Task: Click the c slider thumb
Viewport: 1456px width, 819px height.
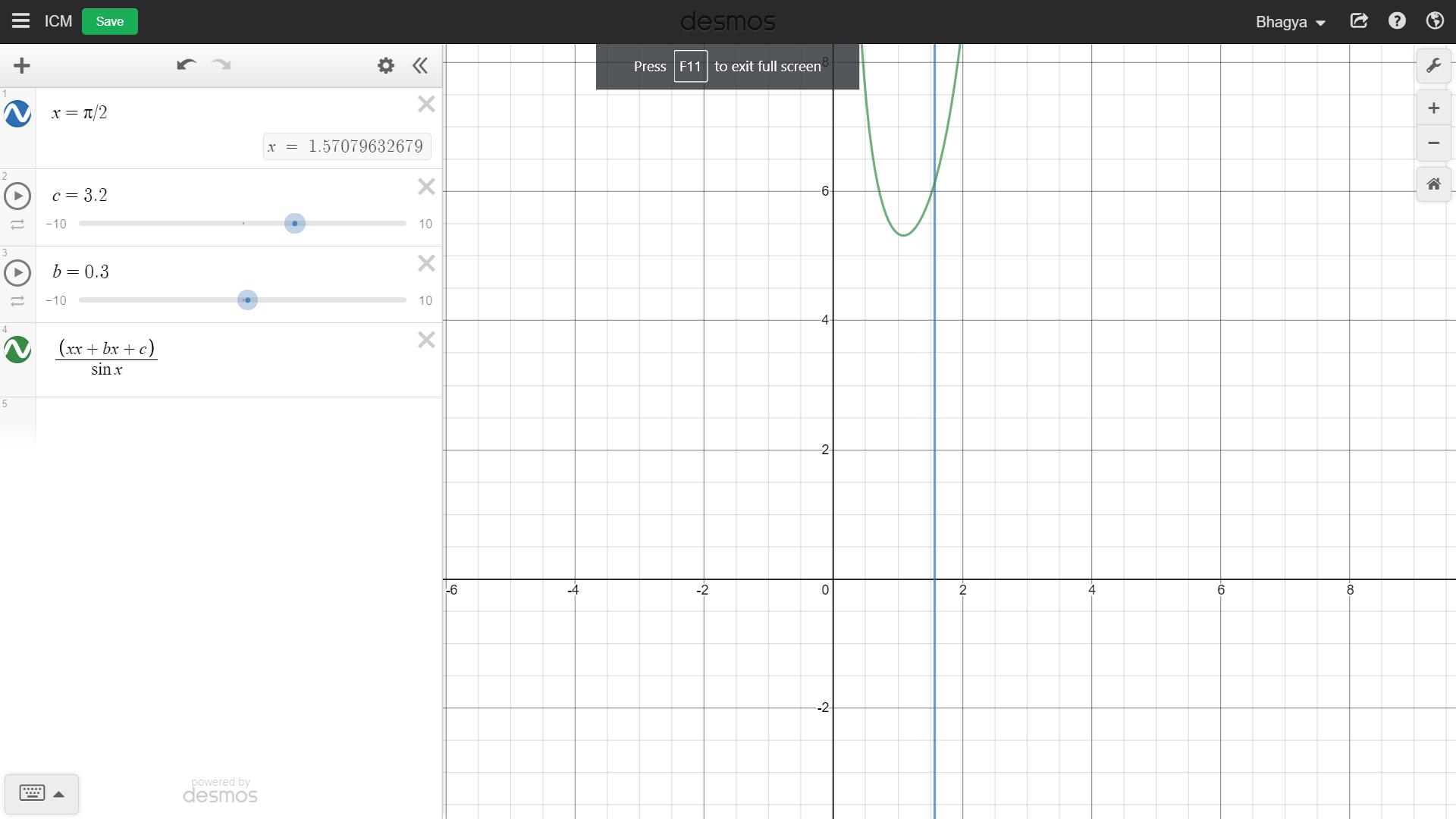Action: [295, 224]
